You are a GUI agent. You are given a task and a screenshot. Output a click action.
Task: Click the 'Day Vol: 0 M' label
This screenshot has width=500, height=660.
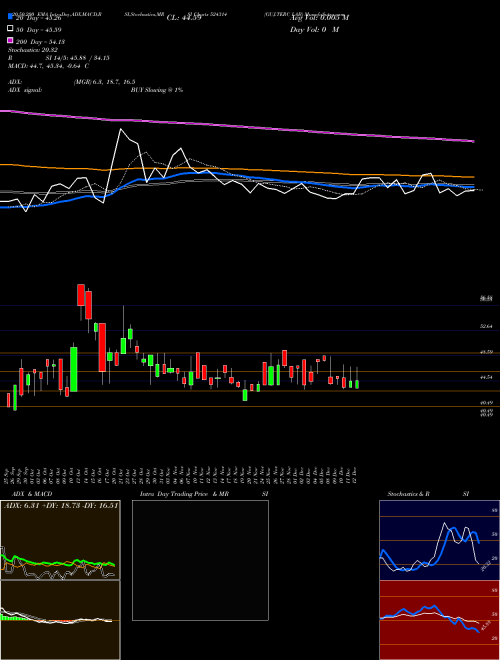point(314,29)
